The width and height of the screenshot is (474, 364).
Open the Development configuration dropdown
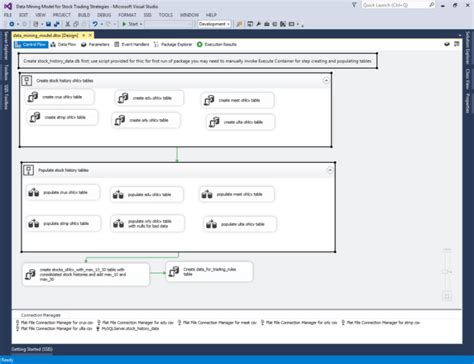(x=214, y=24)
